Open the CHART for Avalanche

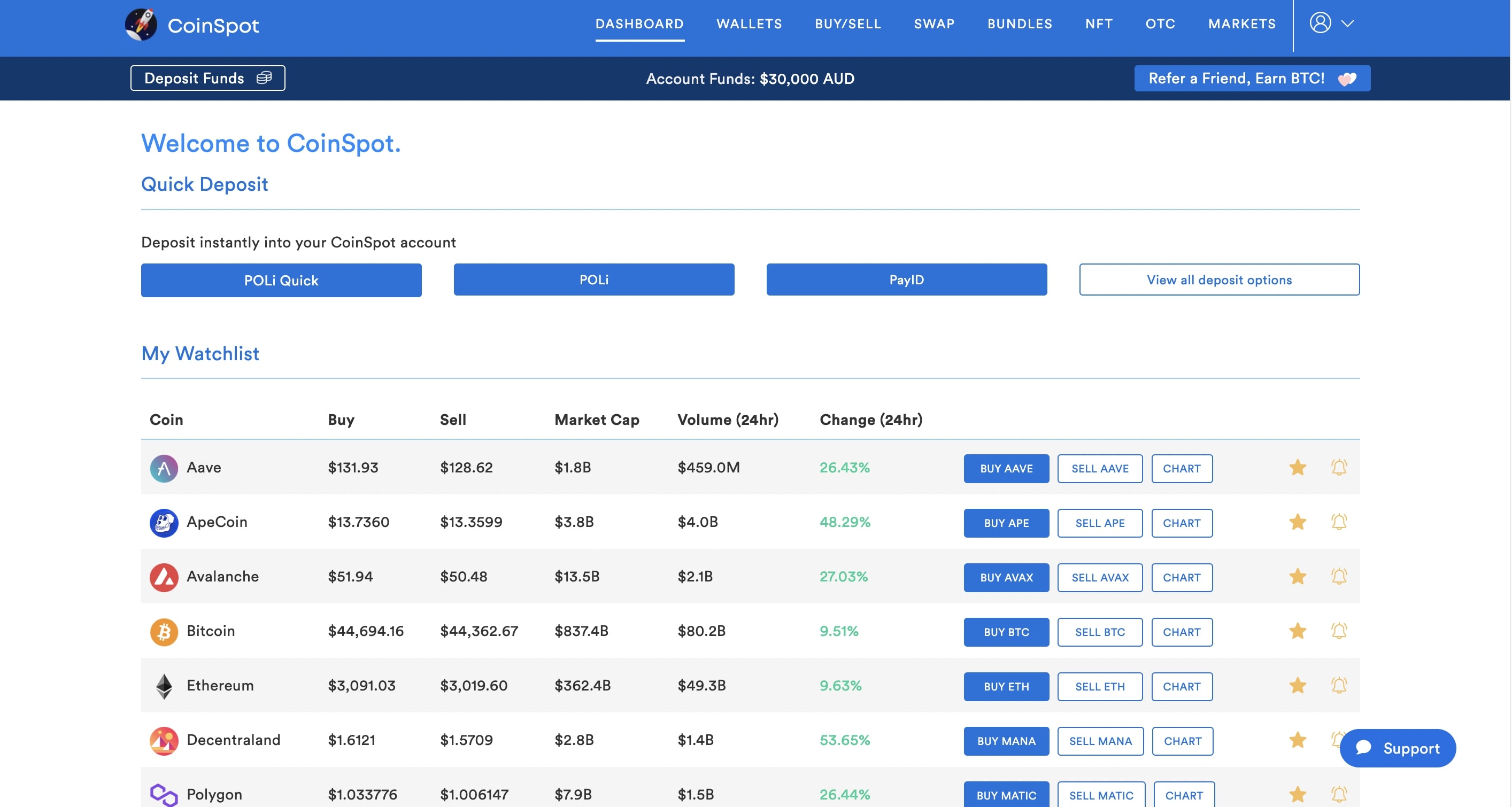[x=1182, y=578]
